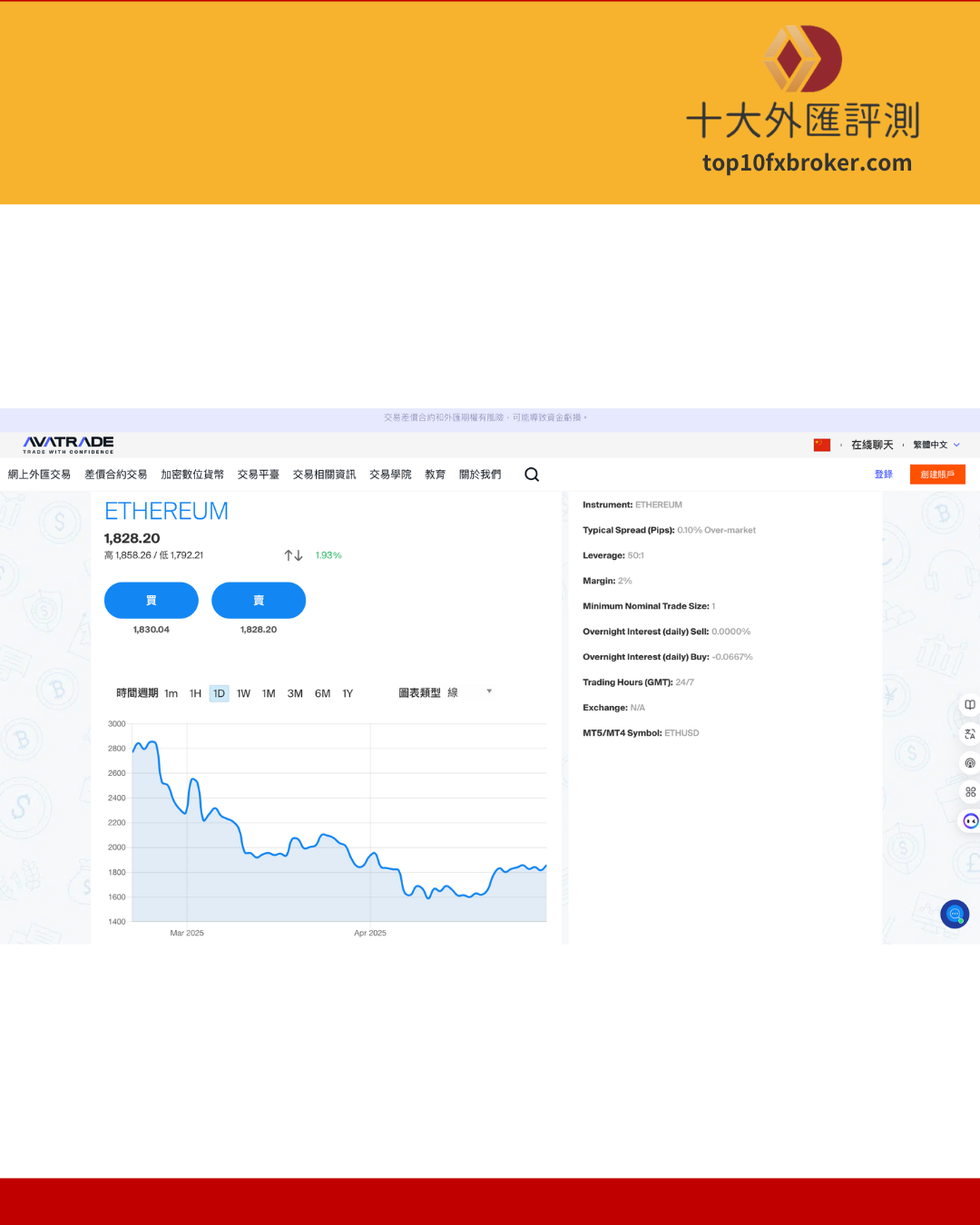Open the blue live chat bubble
This screenshot has width=980, height=1225.
(955, 914)
